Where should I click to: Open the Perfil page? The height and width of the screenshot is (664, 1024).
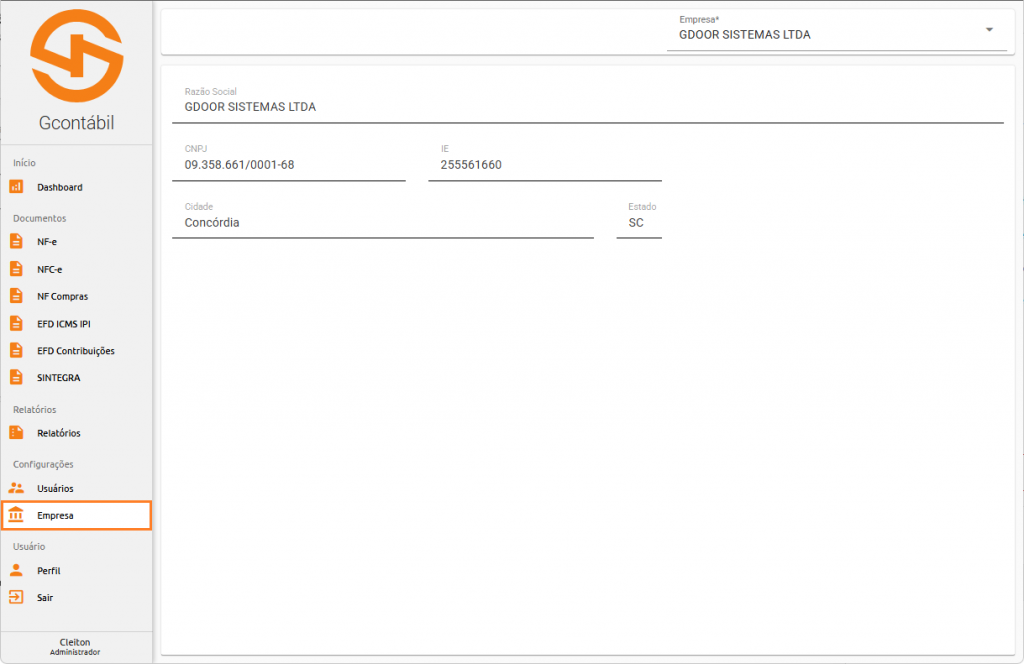[x=76, y=571]
